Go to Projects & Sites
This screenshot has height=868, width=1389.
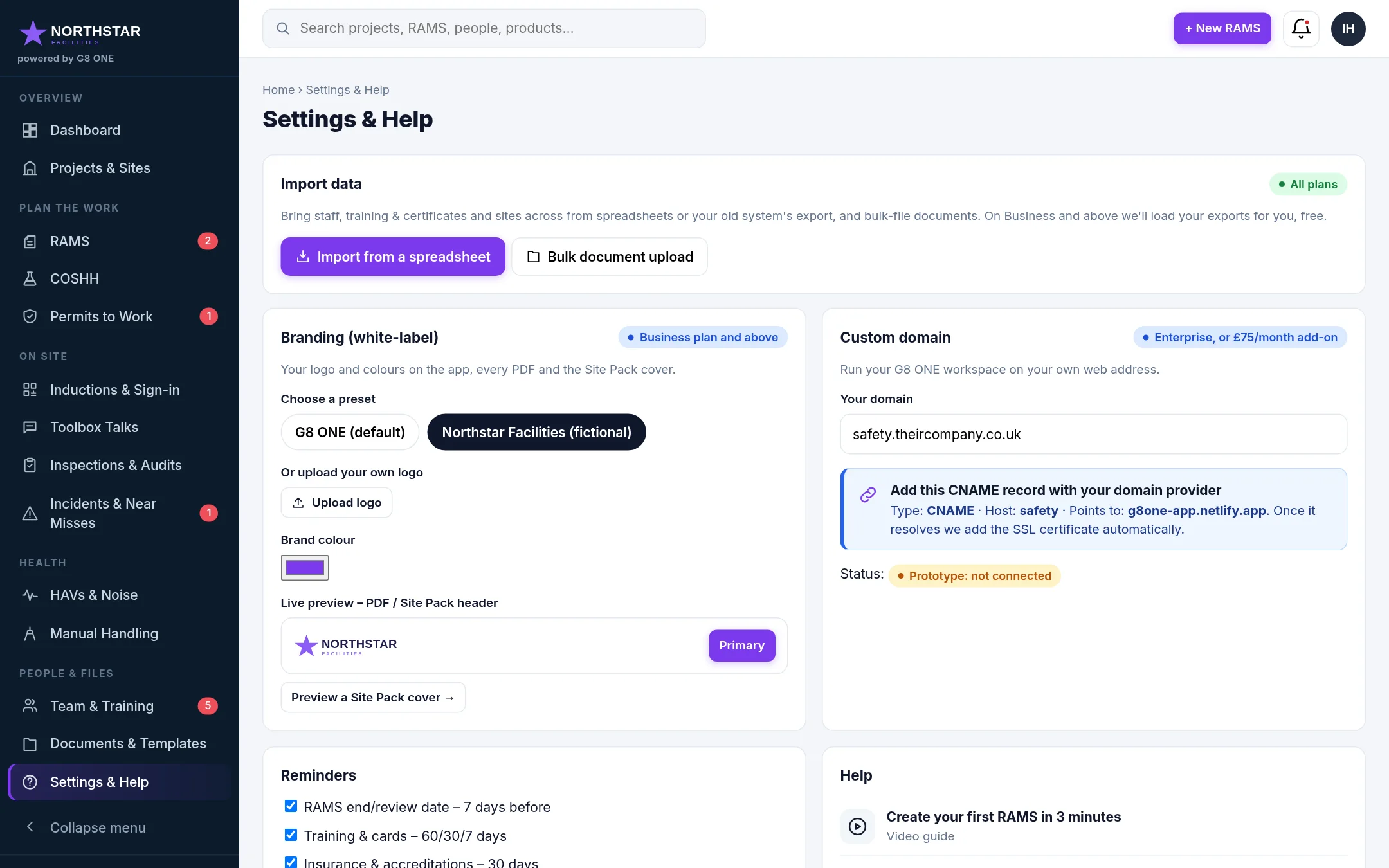(120, 168)
